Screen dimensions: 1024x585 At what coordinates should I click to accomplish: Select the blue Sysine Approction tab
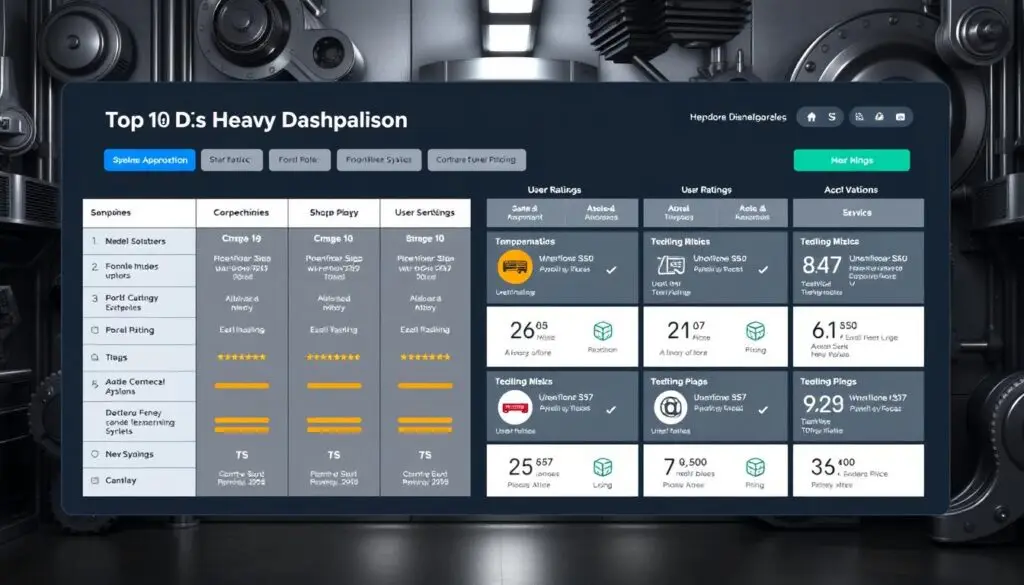[149, 160]
